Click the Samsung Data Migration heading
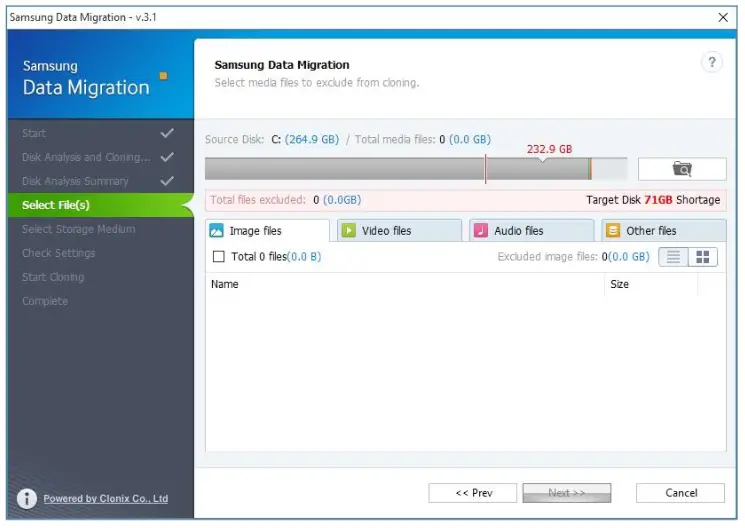This screenshot has height=528, width=745. click(x=282, y=65)
